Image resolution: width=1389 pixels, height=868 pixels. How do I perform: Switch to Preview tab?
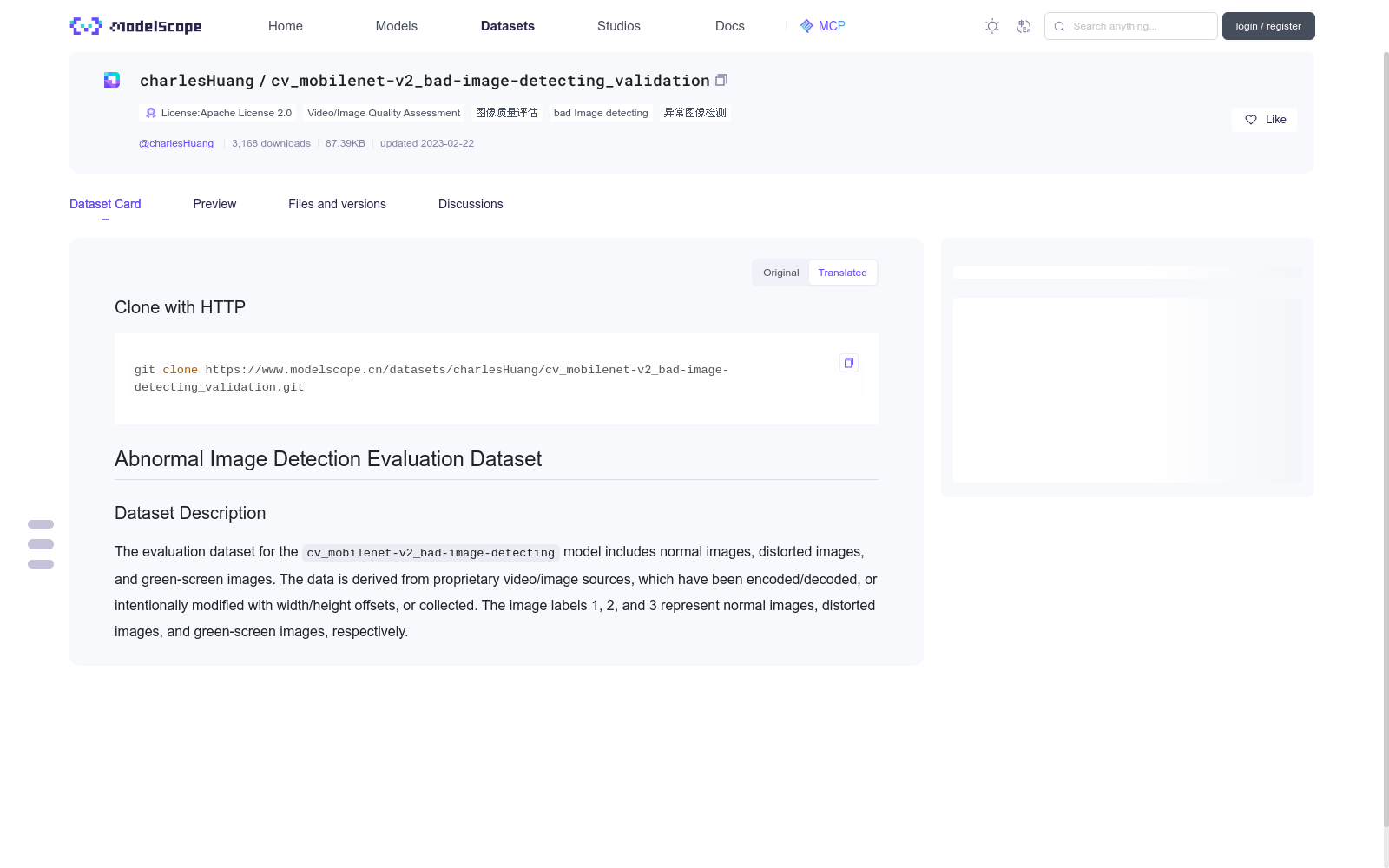click(x=214, y=204)
